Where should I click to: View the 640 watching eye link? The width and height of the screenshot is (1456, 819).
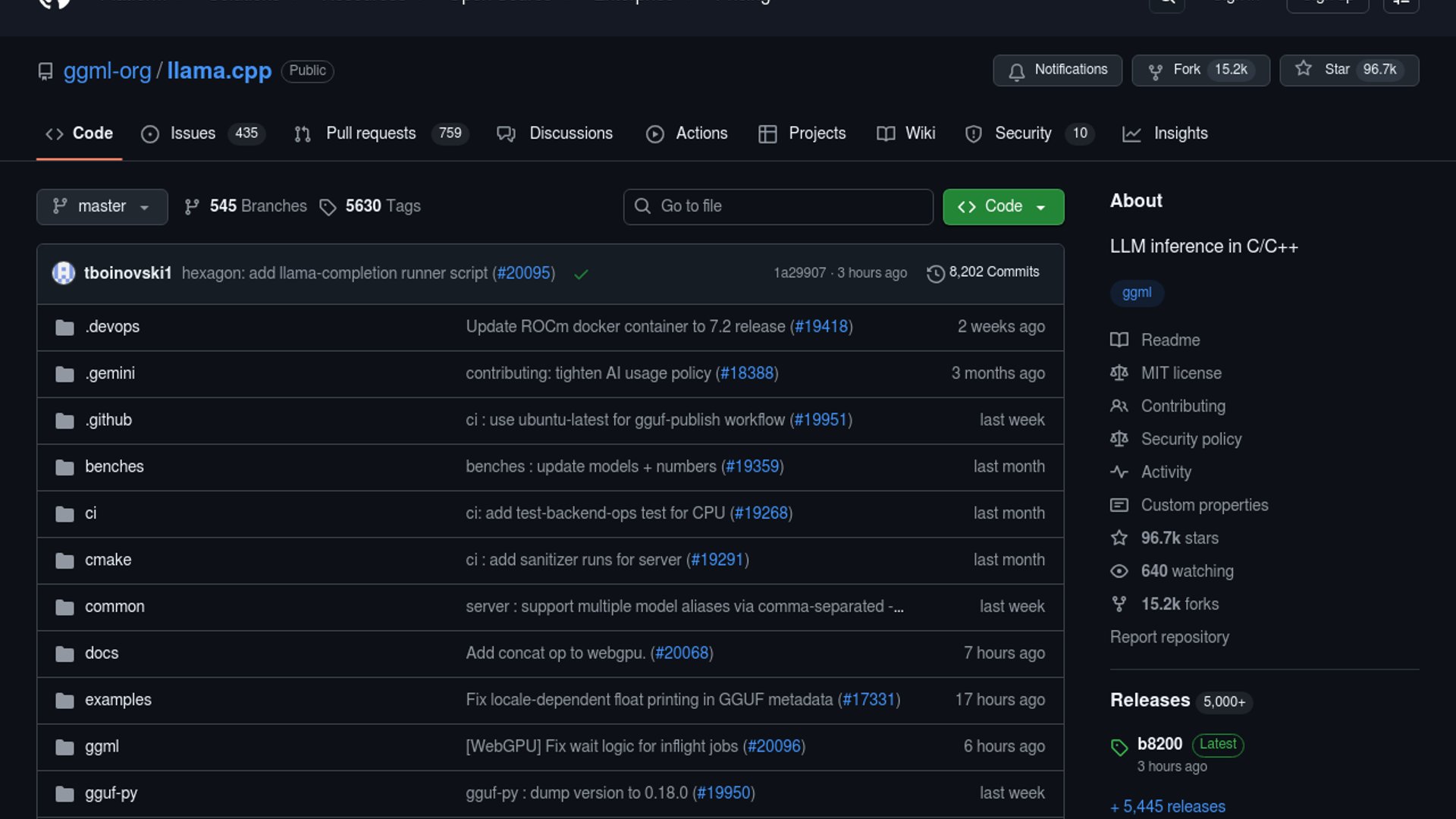[x=1187, y=571]
